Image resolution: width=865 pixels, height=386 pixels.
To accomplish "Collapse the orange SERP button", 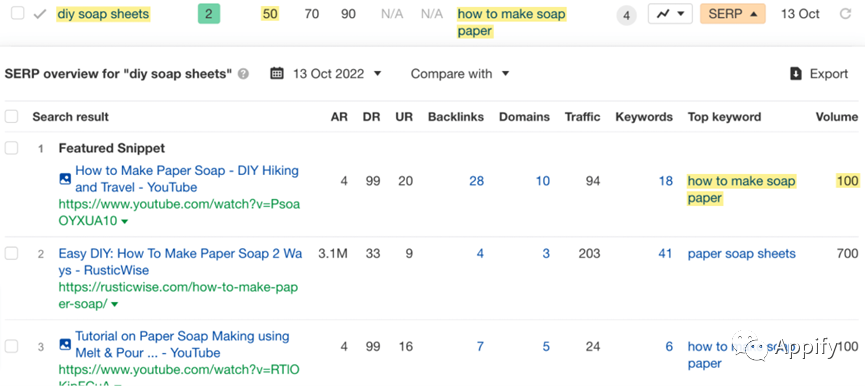I will 733,14.
